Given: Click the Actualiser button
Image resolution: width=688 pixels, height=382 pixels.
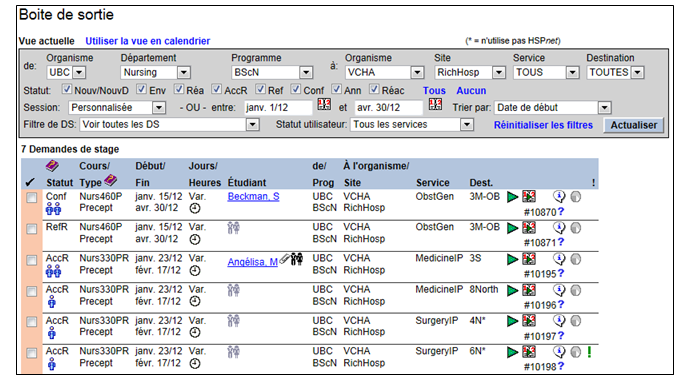Looking at the screenshot, I should [634, 125].
